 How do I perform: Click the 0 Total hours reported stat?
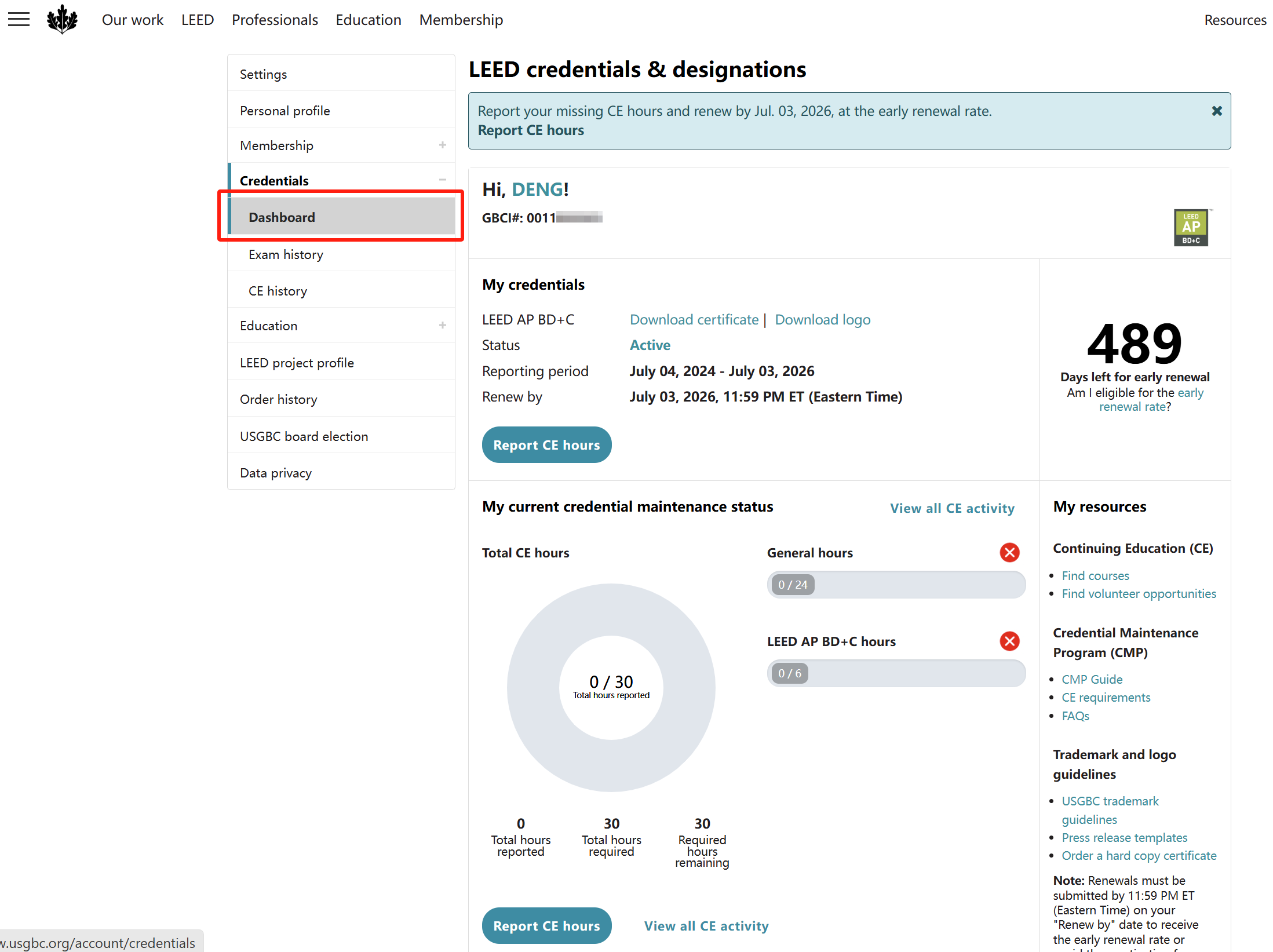[x=521, y=837]
